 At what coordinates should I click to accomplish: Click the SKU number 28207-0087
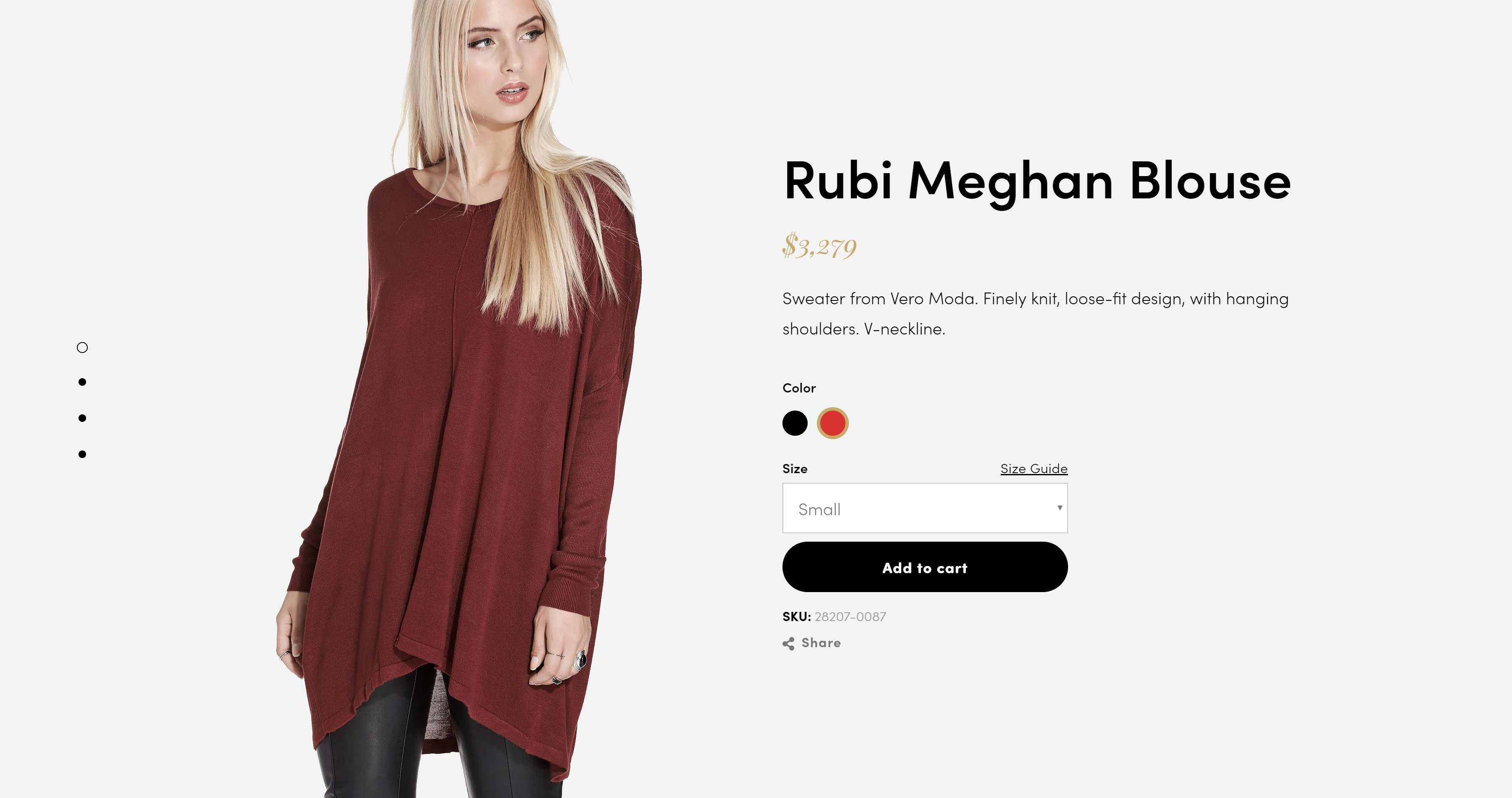(850, 616)
